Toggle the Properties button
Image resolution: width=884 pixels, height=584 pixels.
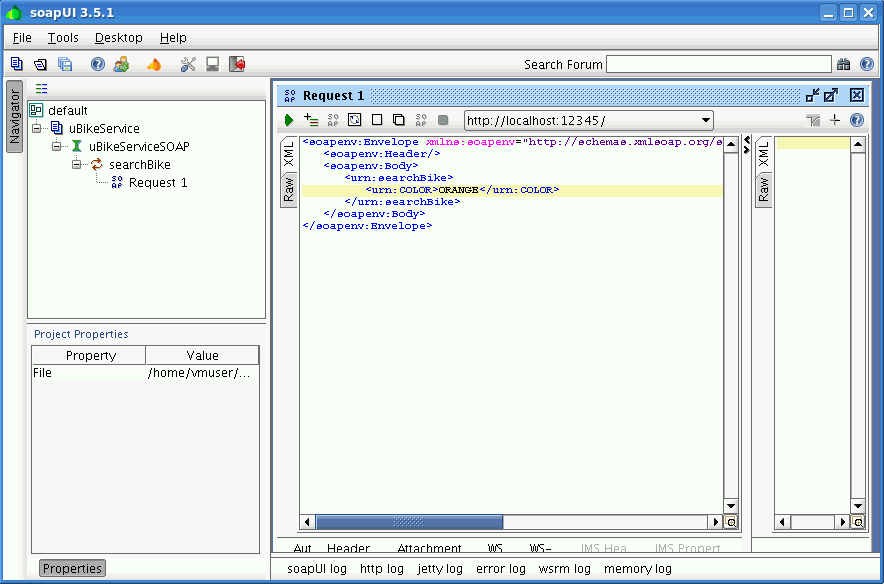(x=72, y=568)
